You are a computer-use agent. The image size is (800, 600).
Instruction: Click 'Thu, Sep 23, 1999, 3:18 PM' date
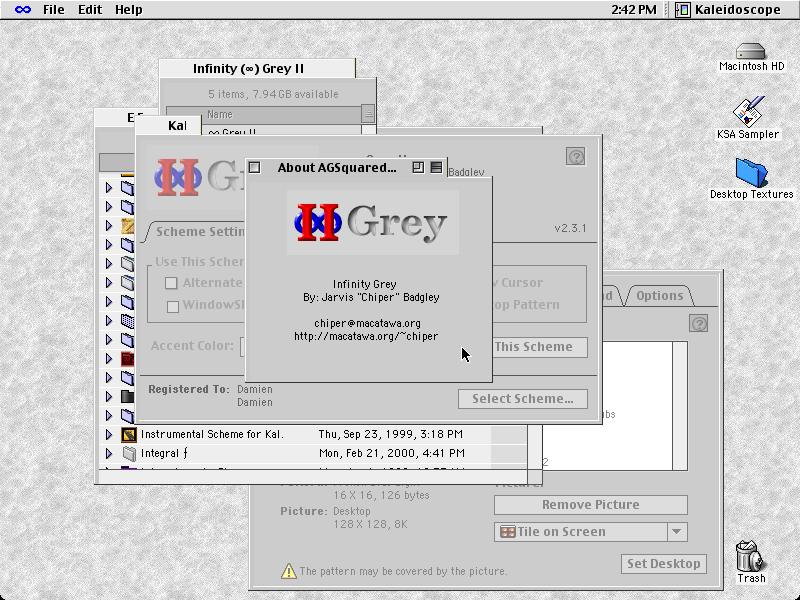point(390,434)
